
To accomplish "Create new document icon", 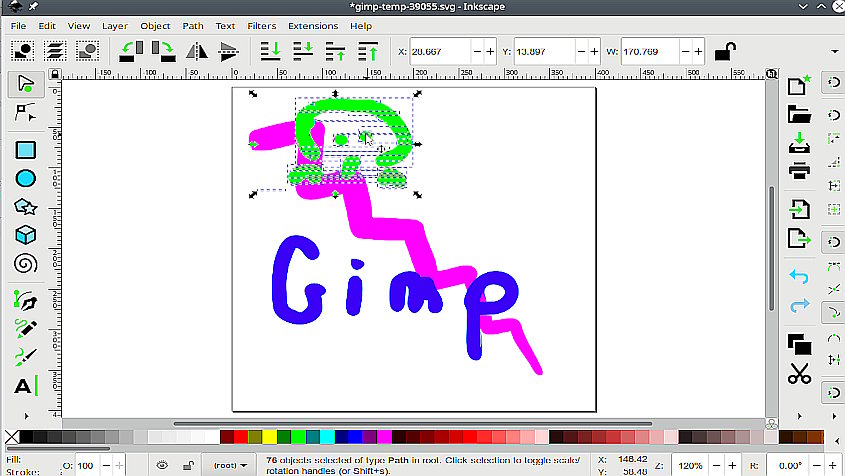I will pyautogui.click(x=799, y=85).
